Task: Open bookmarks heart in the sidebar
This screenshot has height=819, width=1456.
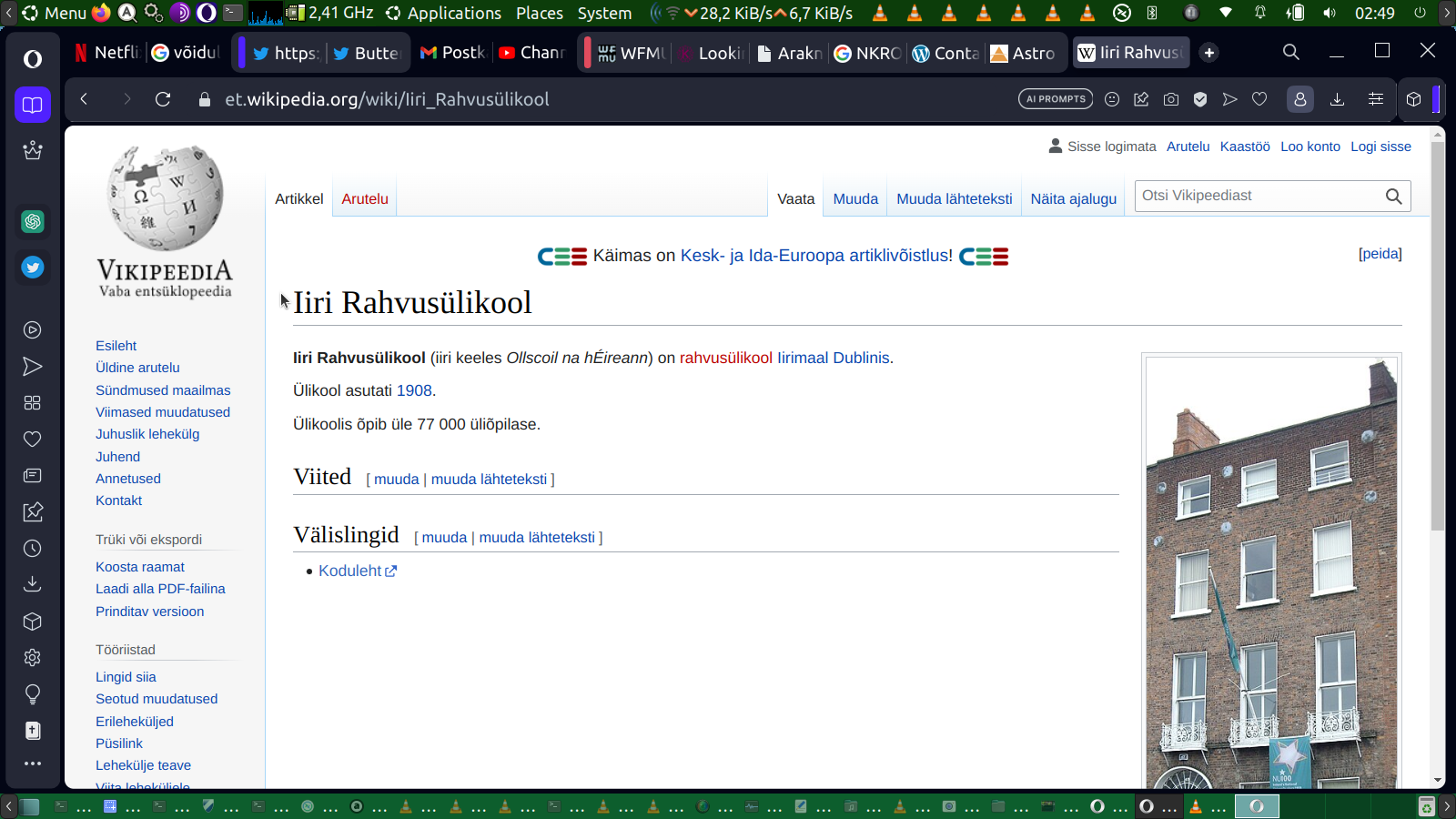Action: (x=33, y=440)
